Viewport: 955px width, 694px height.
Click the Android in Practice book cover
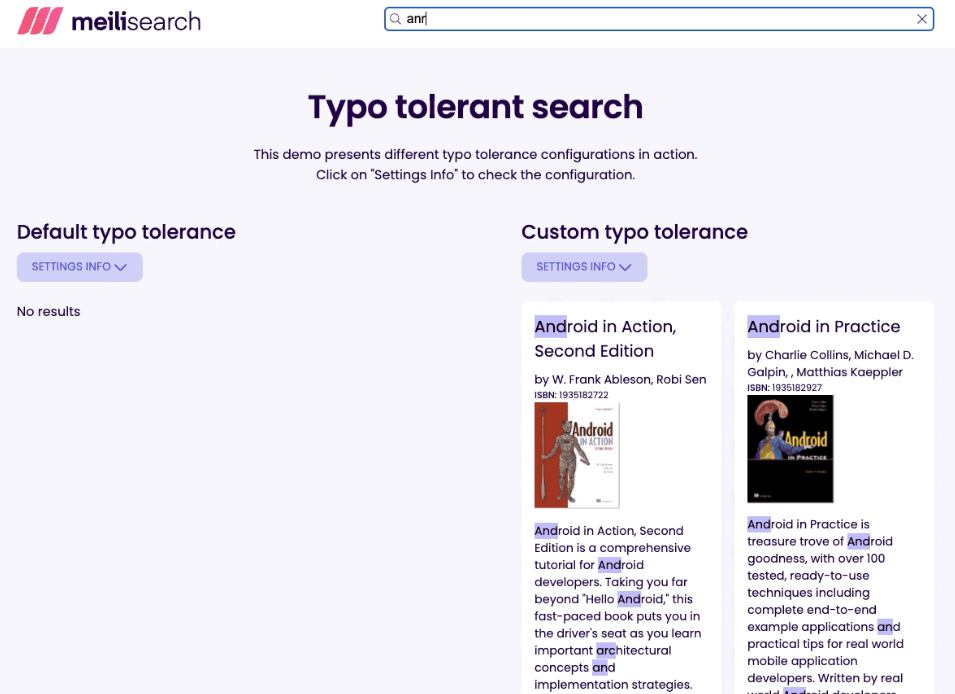[x=790, y=449]
